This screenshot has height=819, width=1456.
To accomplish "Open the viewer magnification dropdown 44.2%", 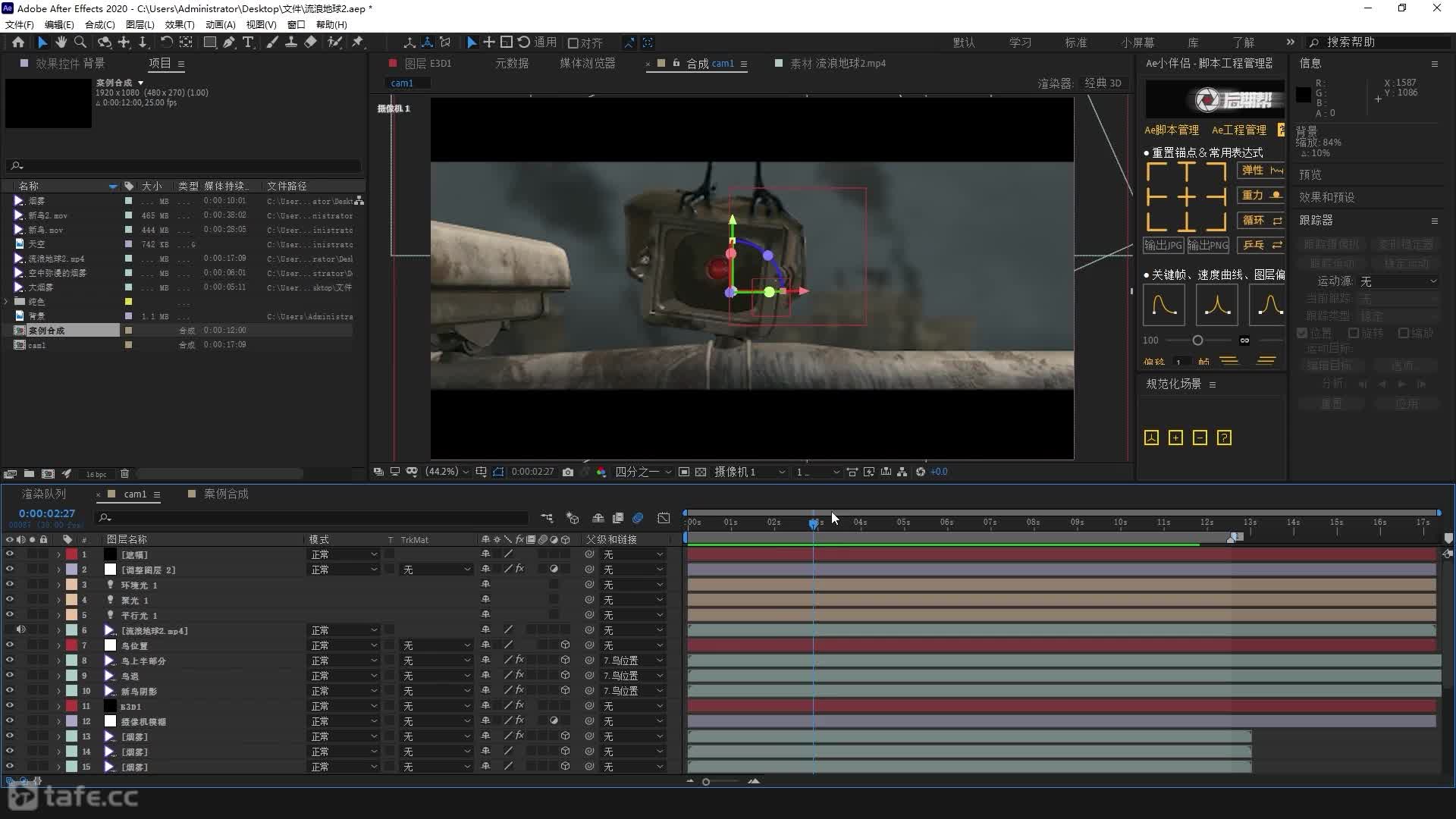I will 447,472.
